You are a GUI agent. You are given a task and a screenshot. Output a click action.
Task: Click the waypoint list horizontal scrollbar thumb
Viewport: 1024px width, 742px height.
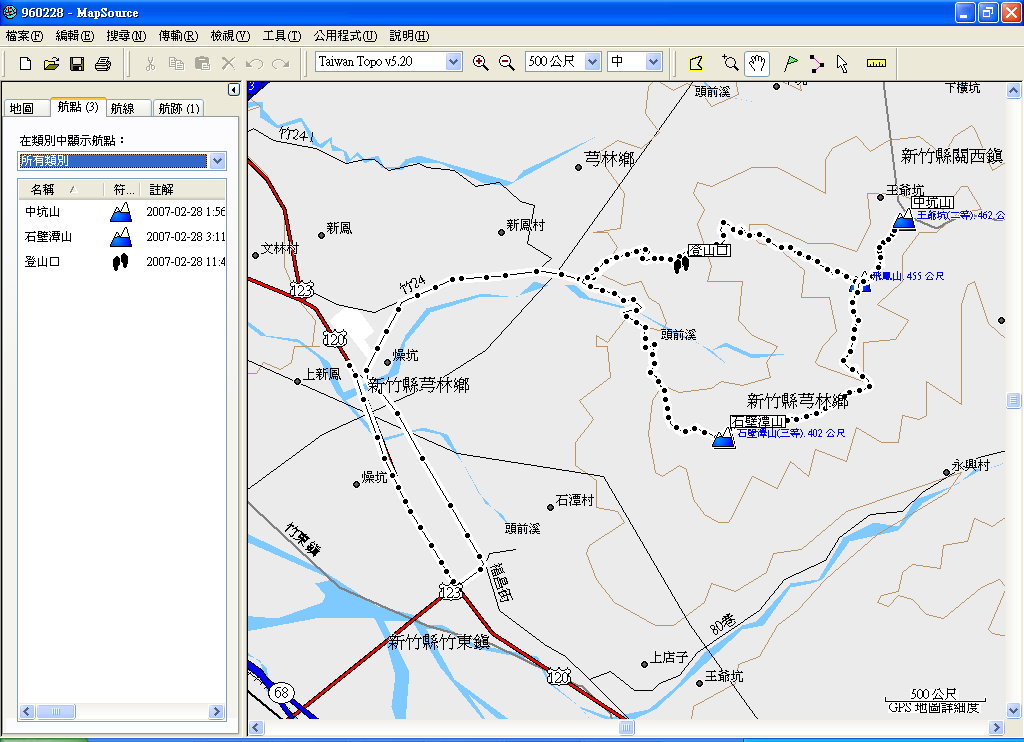[55, 711]
